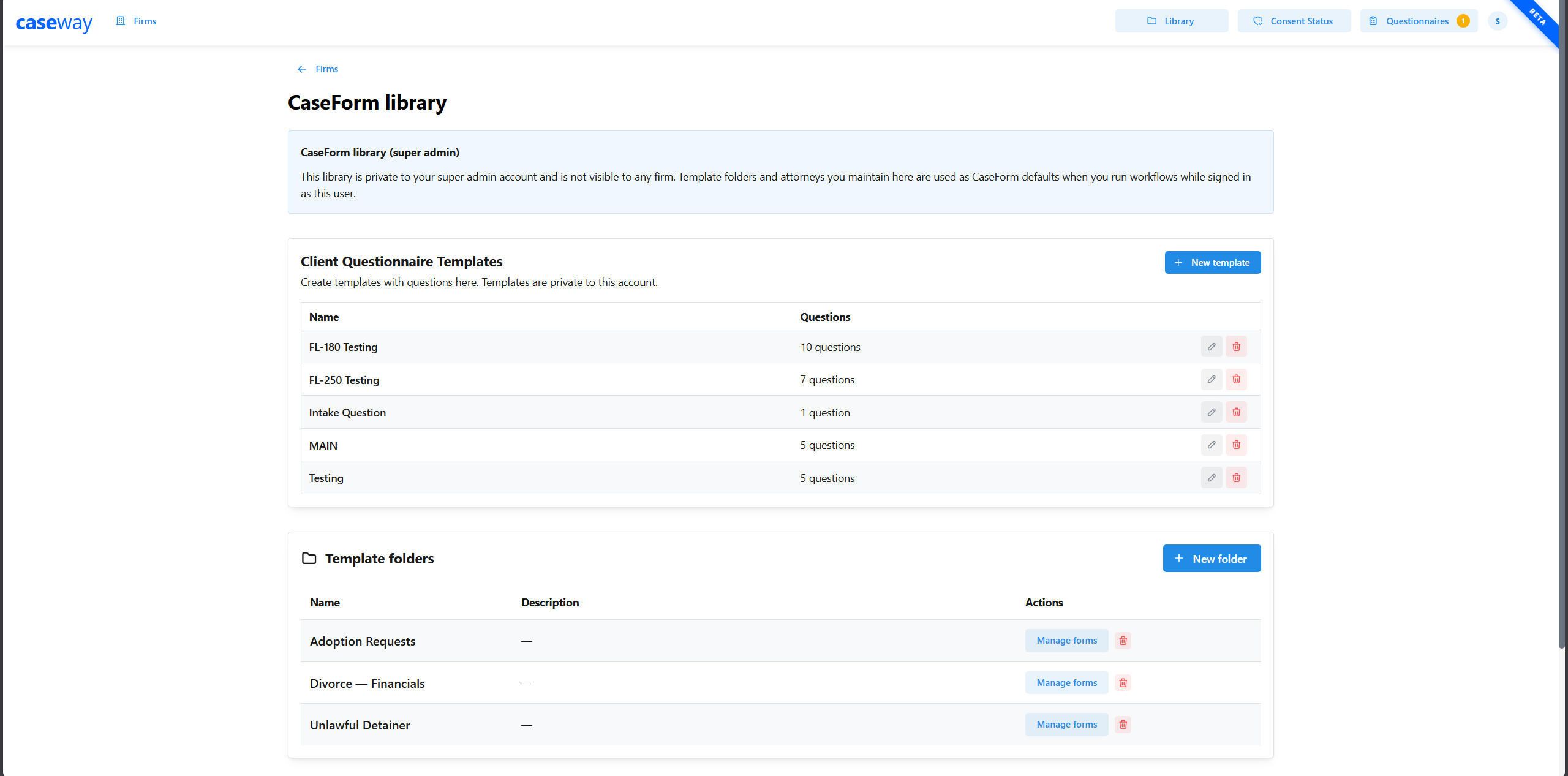
Task: Edit the FL-180 Testing template
Action: click(x=1212, y=347)
